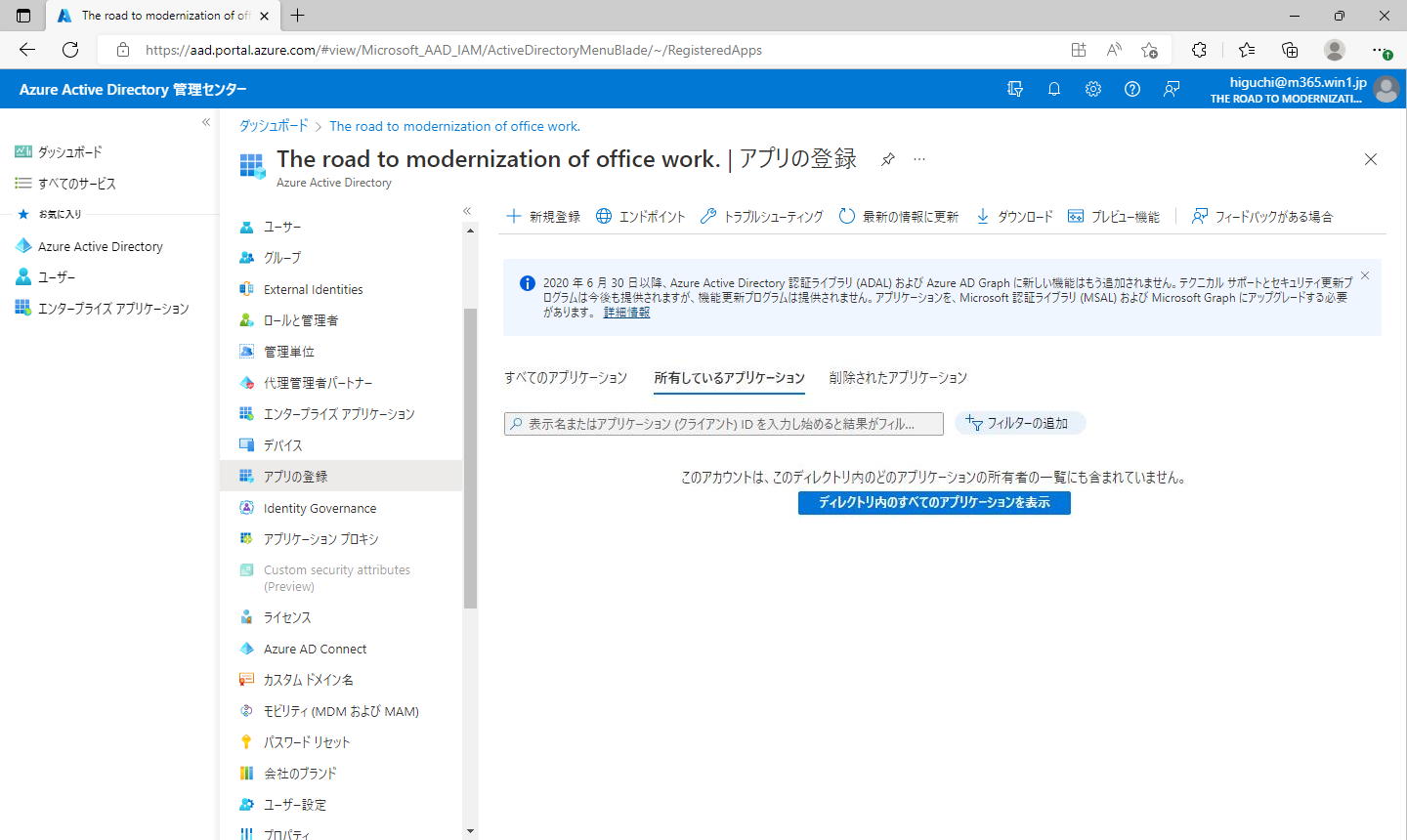This screenshot has height=840, width=1407.
Task: Open browser extensions icon
Action: point(1199,50)
